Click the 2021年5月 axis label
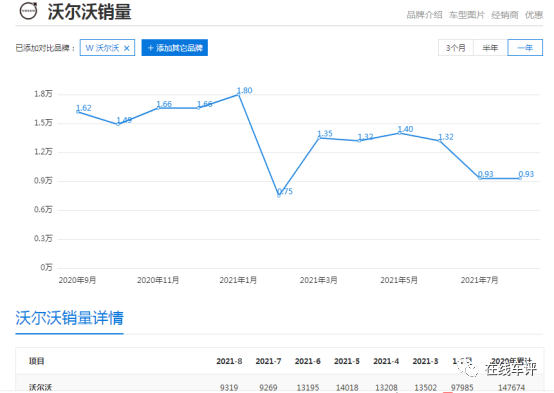 pyautogui.click(x=399, y=280)
